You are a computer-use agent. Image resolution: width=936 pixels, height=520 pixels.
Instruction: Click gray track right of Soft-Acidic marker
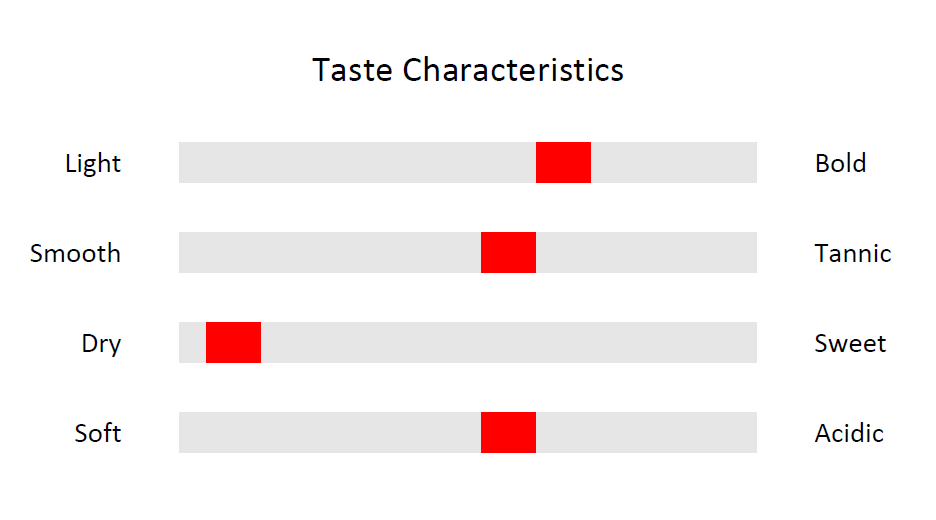646,432
